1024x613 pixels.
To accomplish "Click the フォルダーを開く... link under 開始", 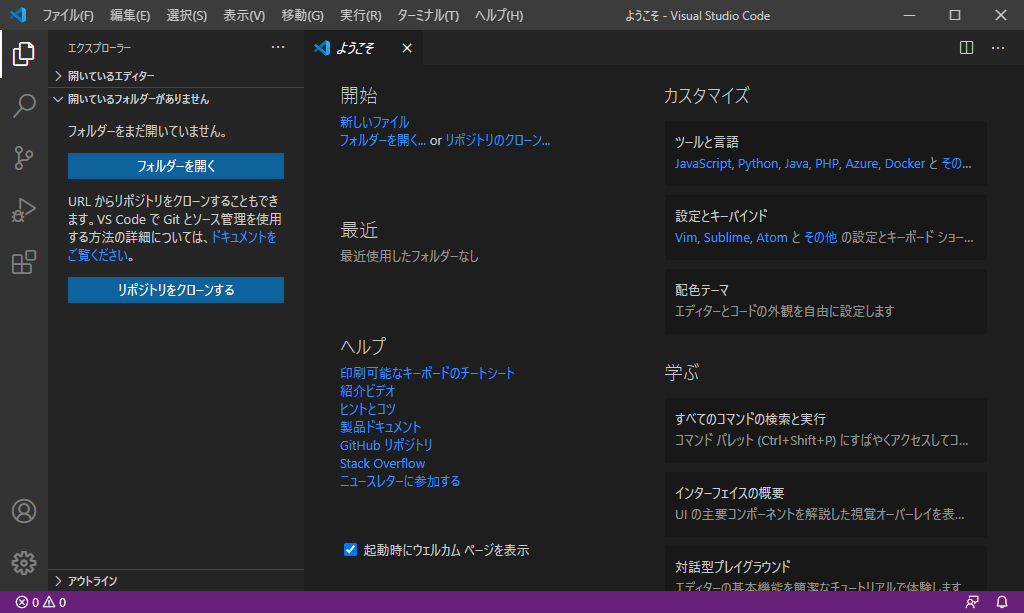I will click(x=383, y=140).
